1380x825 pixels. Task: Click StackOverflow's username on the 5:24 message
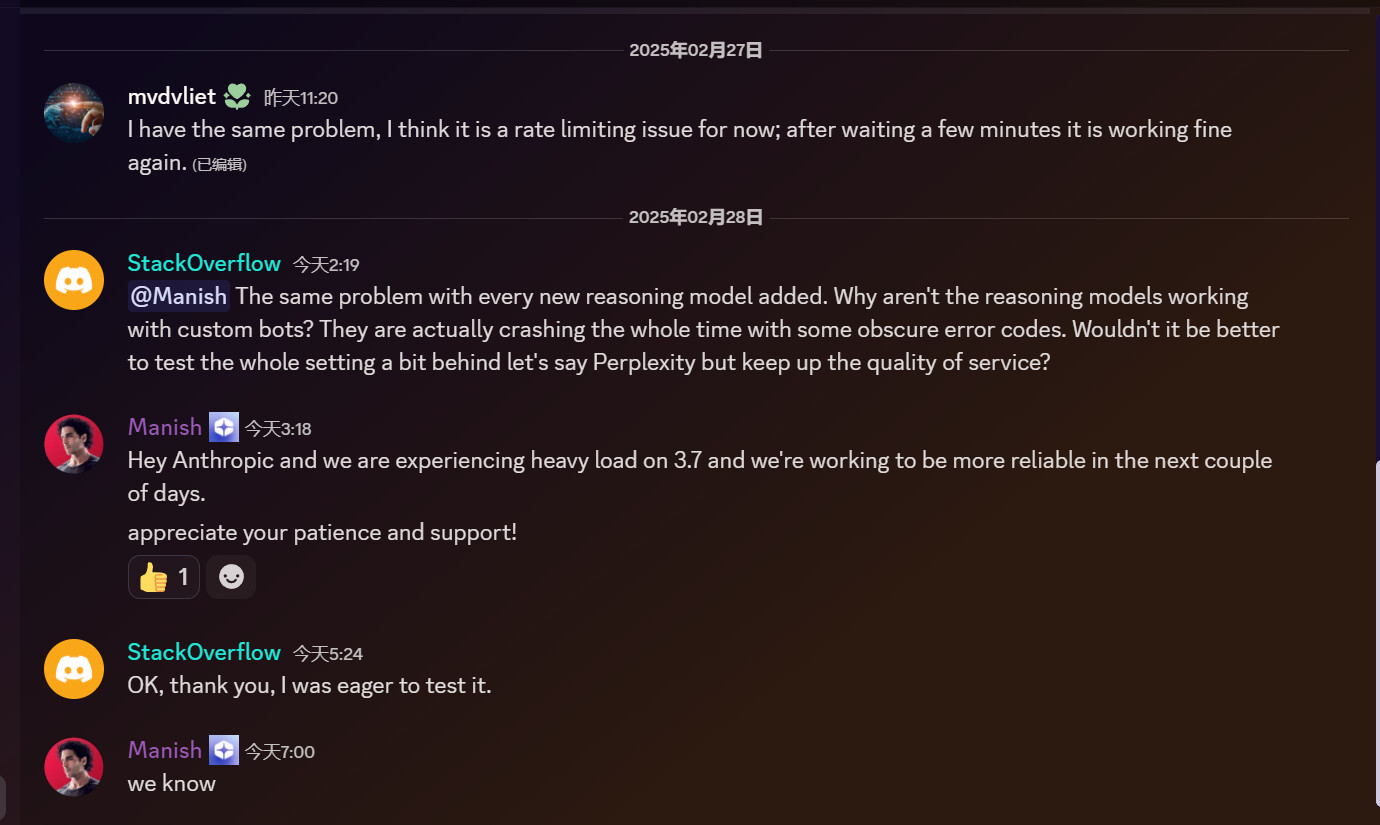(x=204, y=653)
